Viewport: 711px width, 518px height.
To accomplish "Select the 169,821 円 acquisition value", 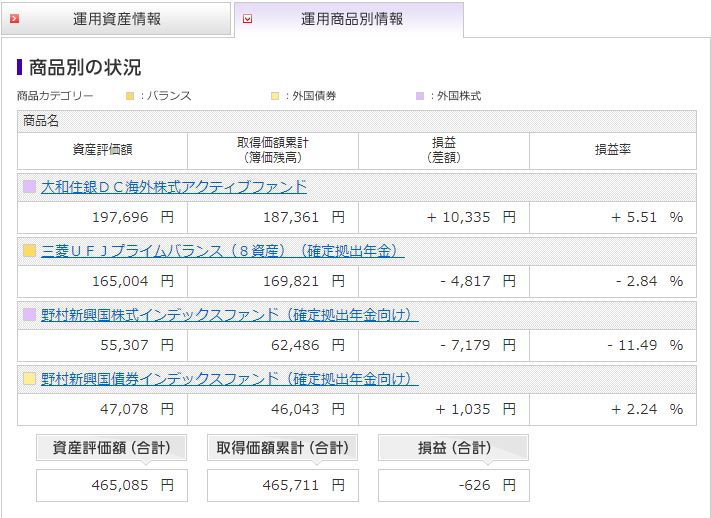I will pyautogui.click(x=304, y=281).
